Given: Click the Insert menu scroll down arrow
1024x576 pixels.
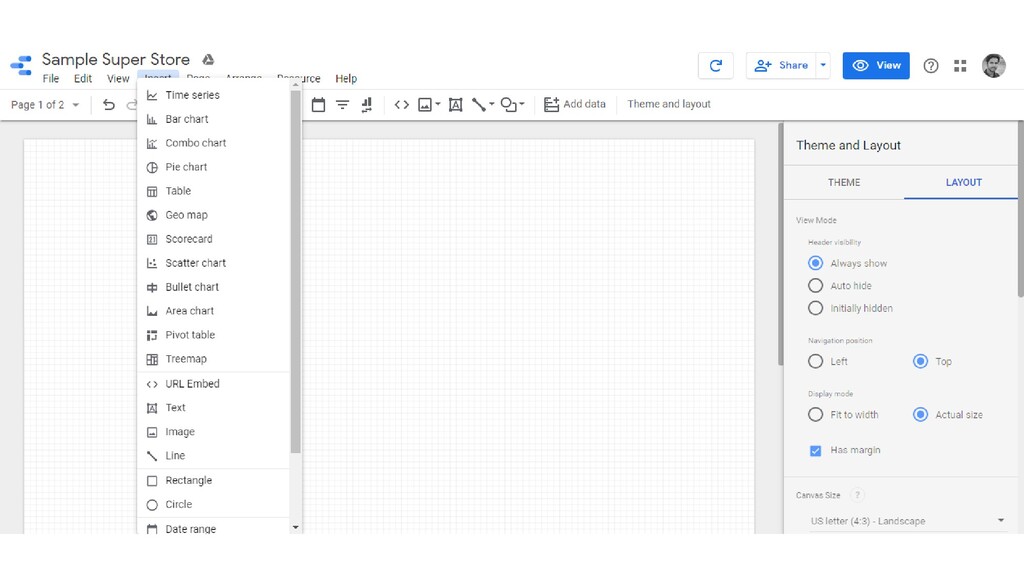Looking at the screenshot, I should point(295,527).
